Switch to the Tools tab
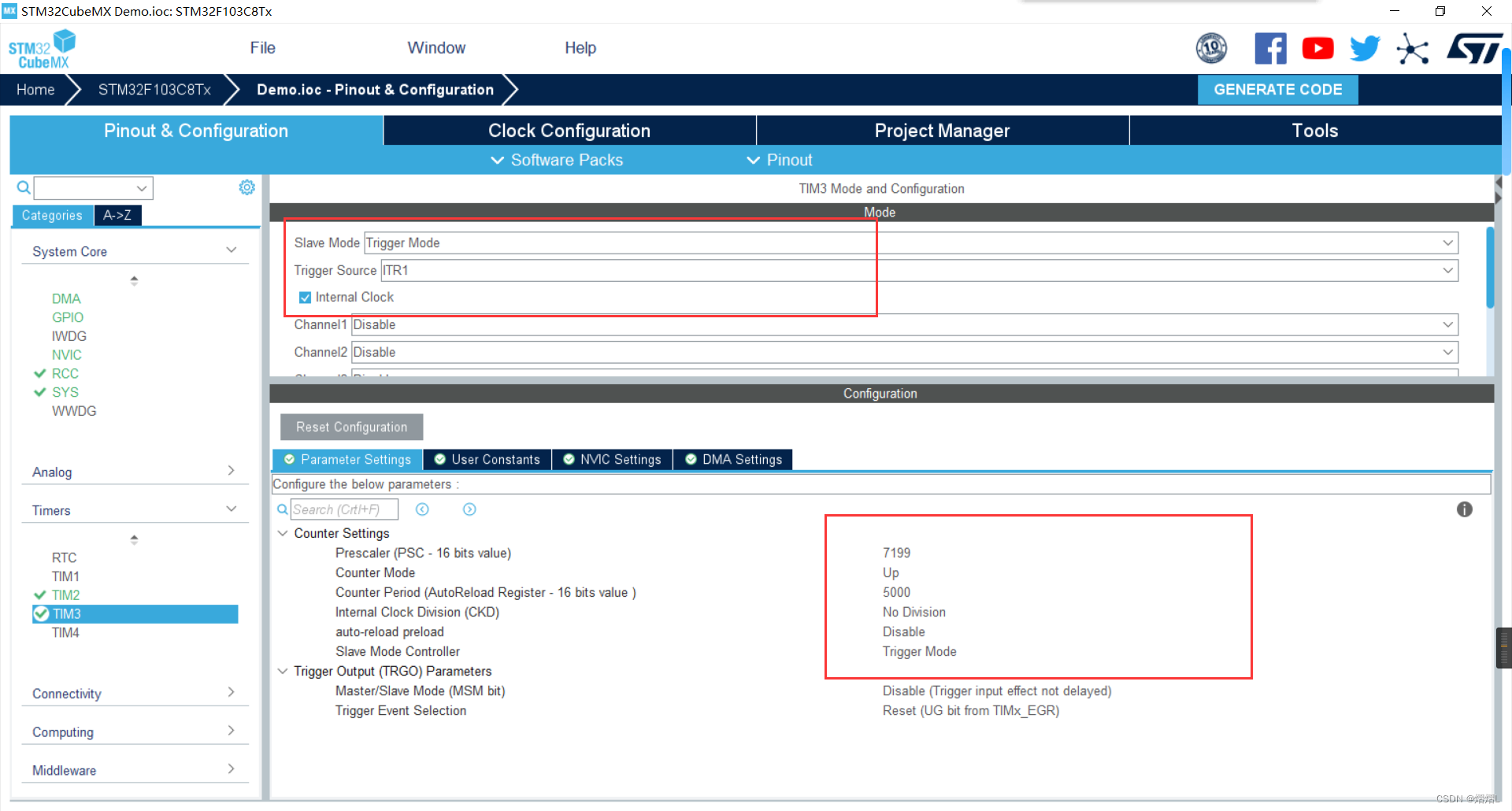Viewport: 1512px width, 811px height. tap(1315, 131)
